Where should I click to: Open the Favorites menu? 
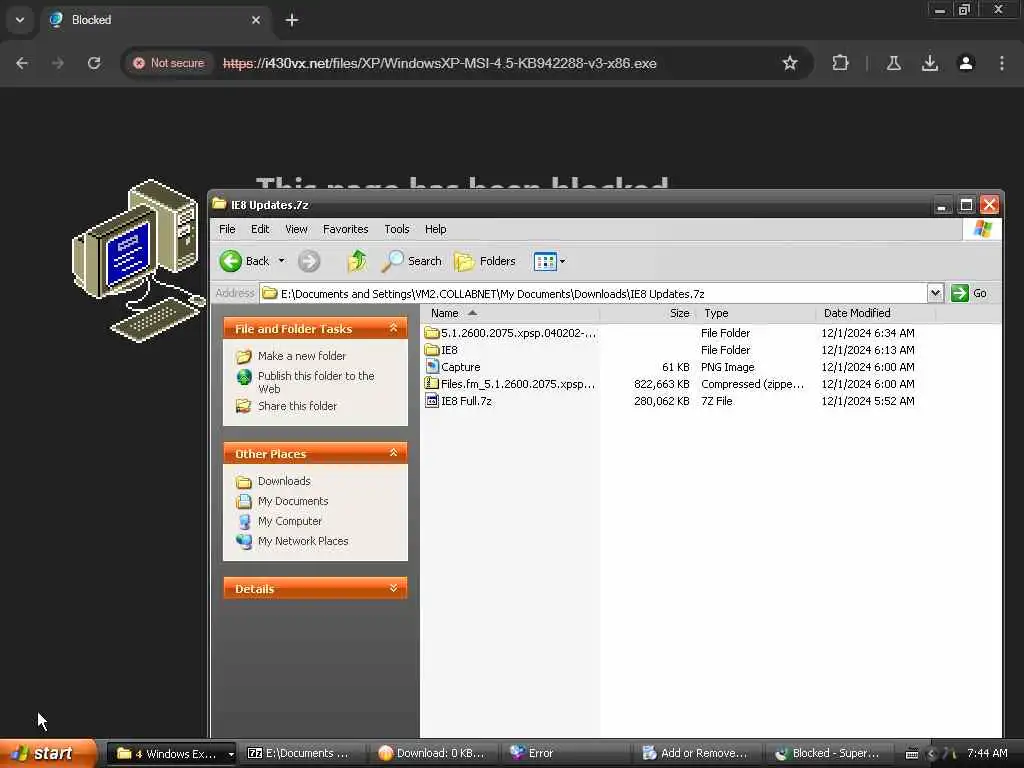tap(345, 229)
